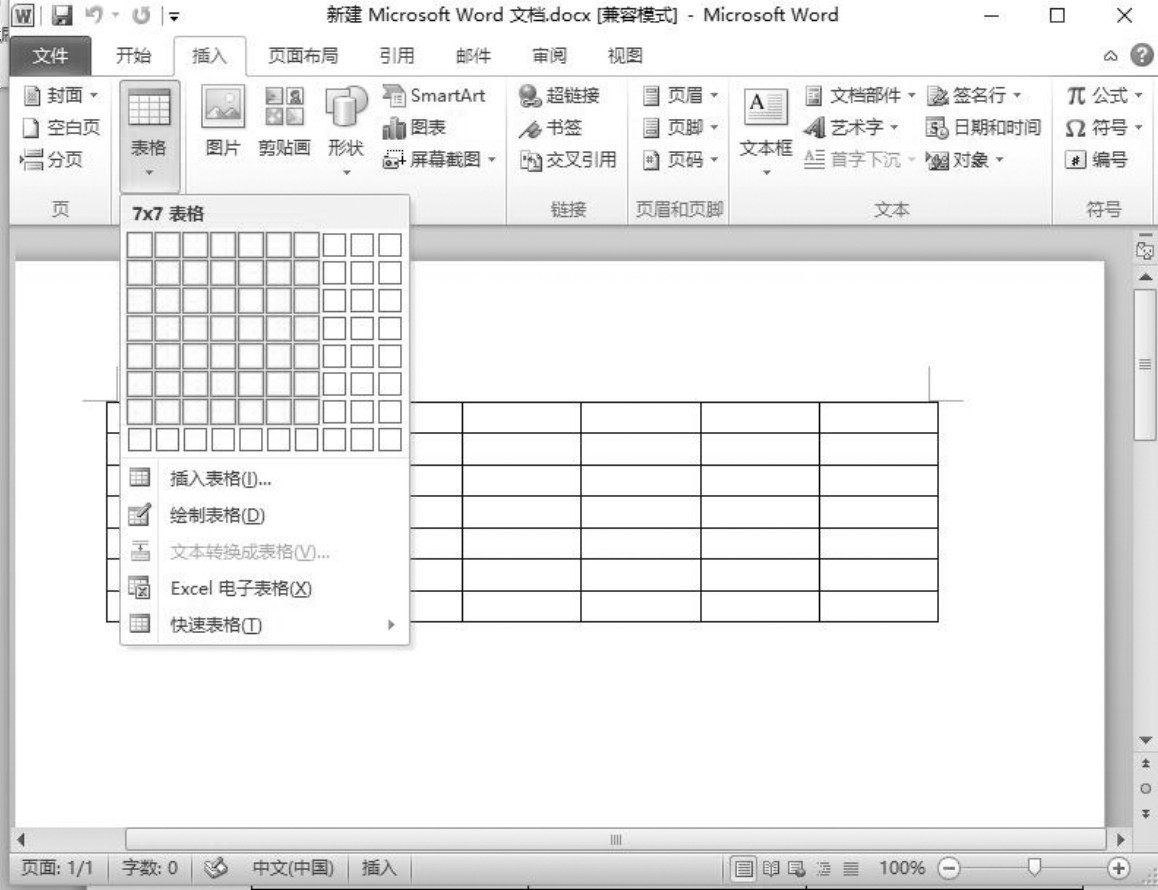
Task: Open the 剪贴画 (Clip Art) button
Action: [x=284, y=122]
